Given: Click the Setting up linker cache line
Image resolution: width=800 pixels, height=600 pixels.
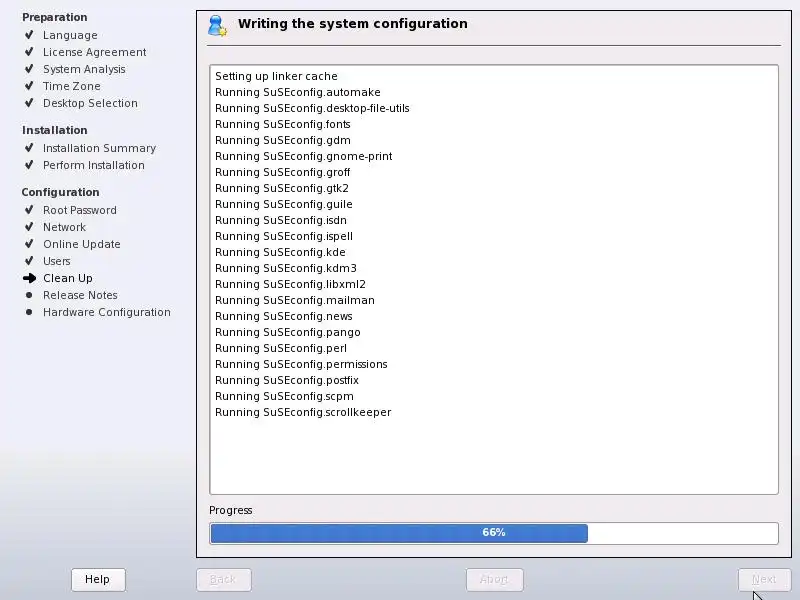Looking at the screenshot, I should pos(276,76).
